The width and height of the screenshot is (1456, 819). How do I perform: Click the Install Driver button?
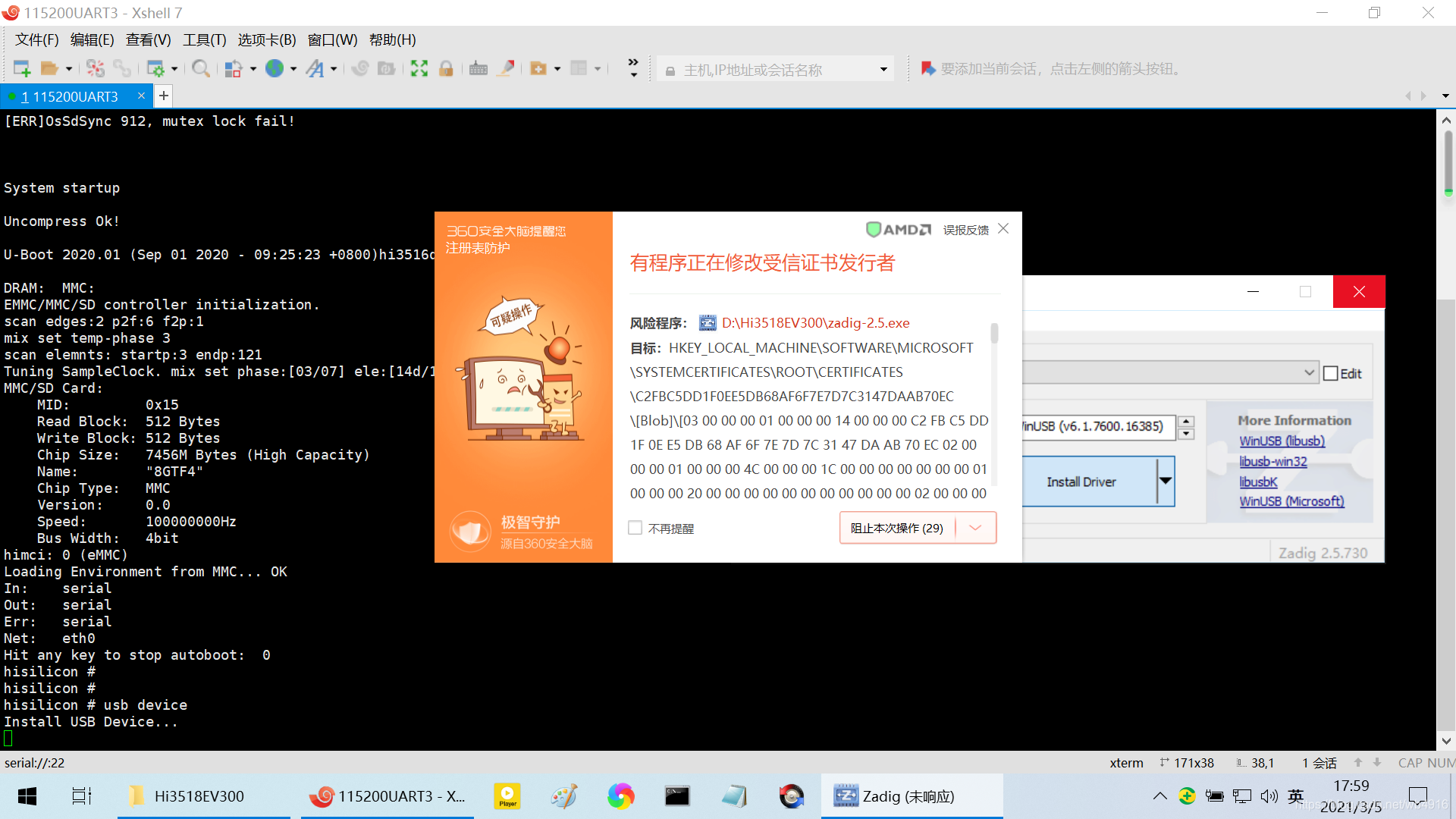(x=1081, y=482)
